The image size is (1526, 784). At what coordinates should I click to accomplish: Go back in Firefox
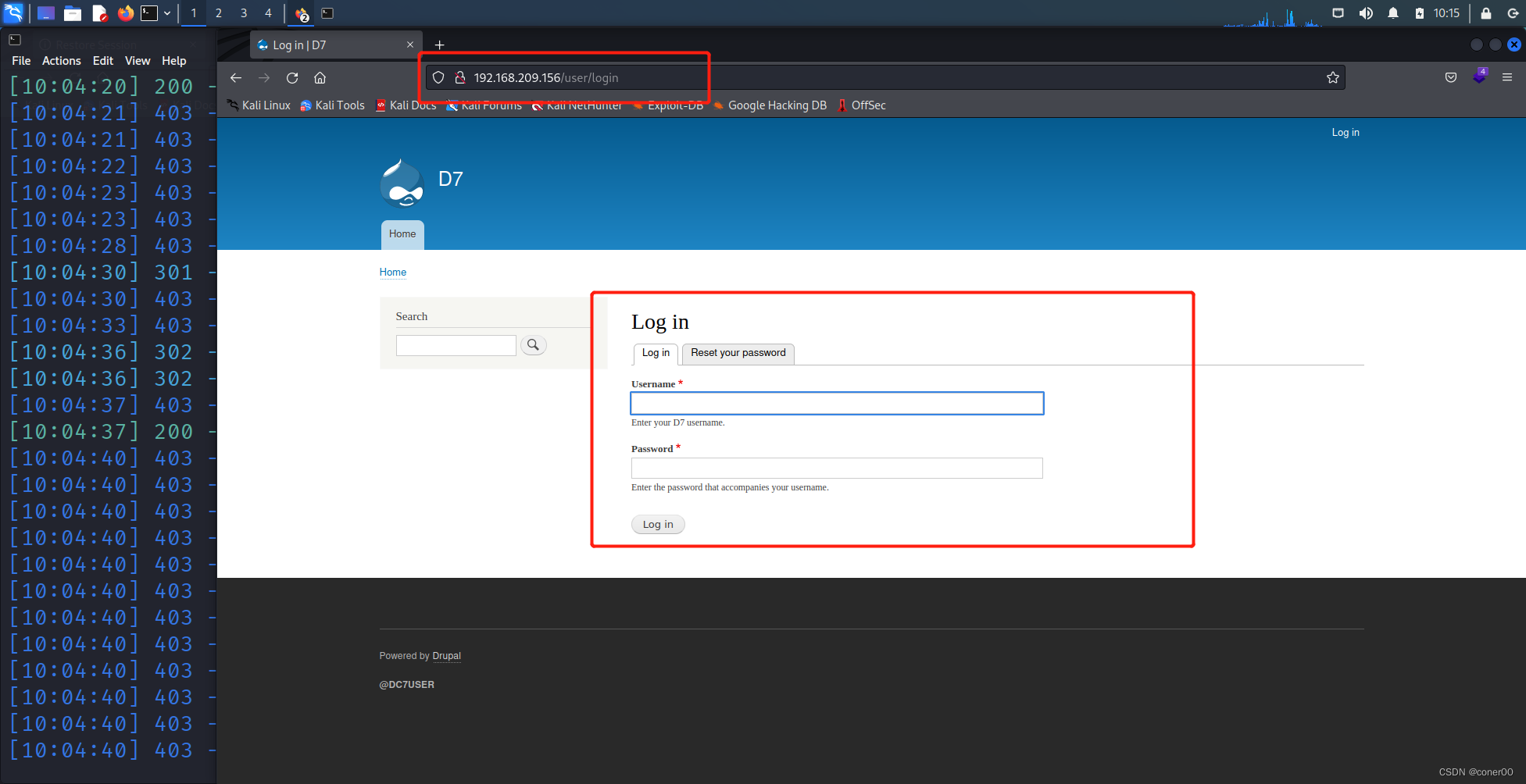pyautogui.click(x=235, y=78)
